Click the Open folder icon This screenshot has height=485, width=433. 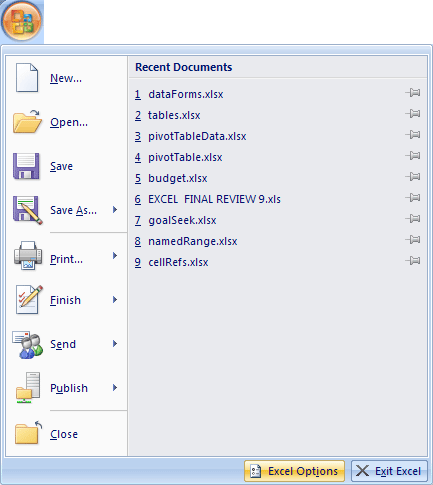(x=27, y=121)
